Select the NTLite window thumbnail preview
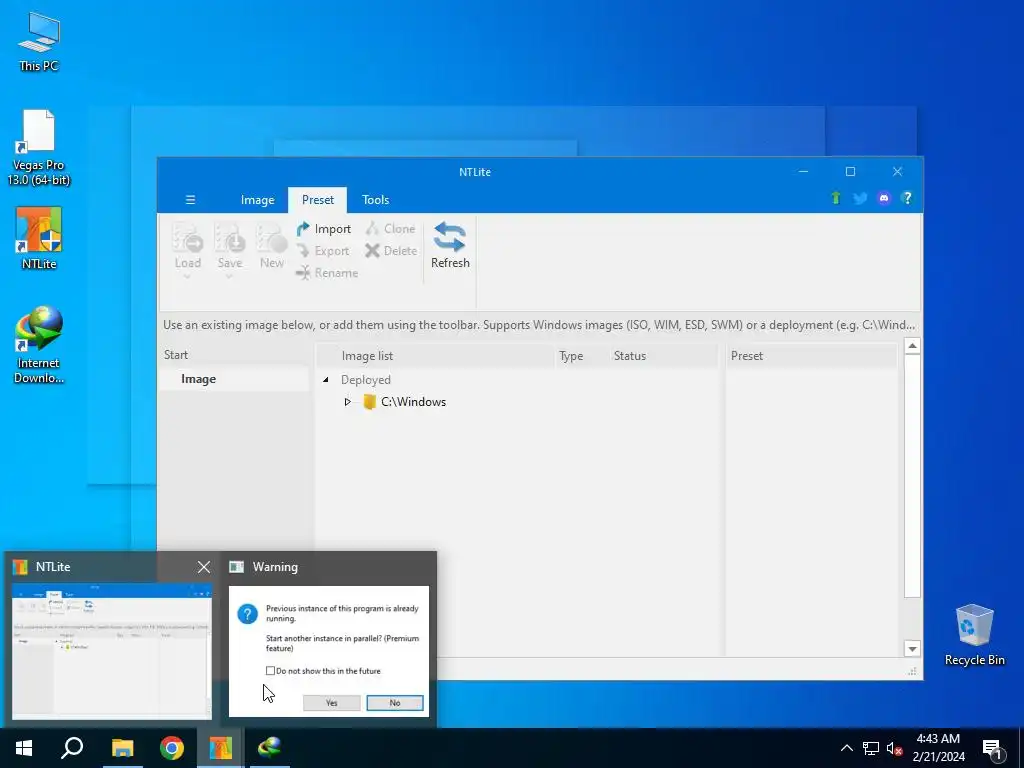Viewport: 1024px width, 768px height. click(x=112, y=650)
